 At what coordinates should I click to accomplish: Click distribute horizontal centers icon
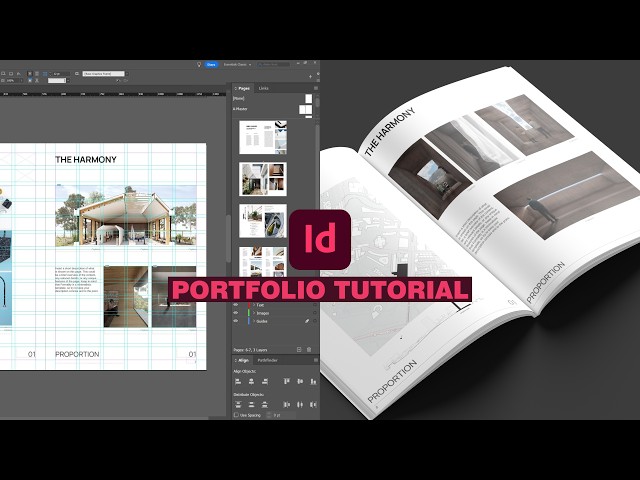point(300,404)
